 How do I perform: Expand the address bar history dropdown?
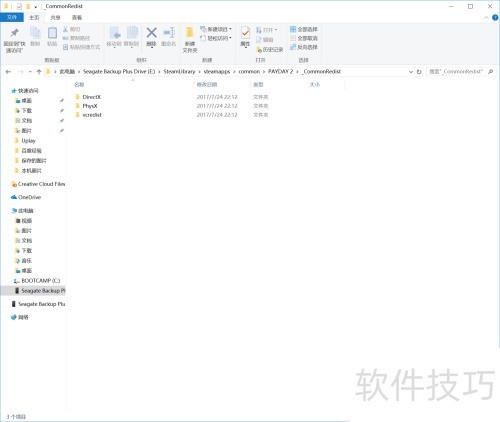point(411,72)
